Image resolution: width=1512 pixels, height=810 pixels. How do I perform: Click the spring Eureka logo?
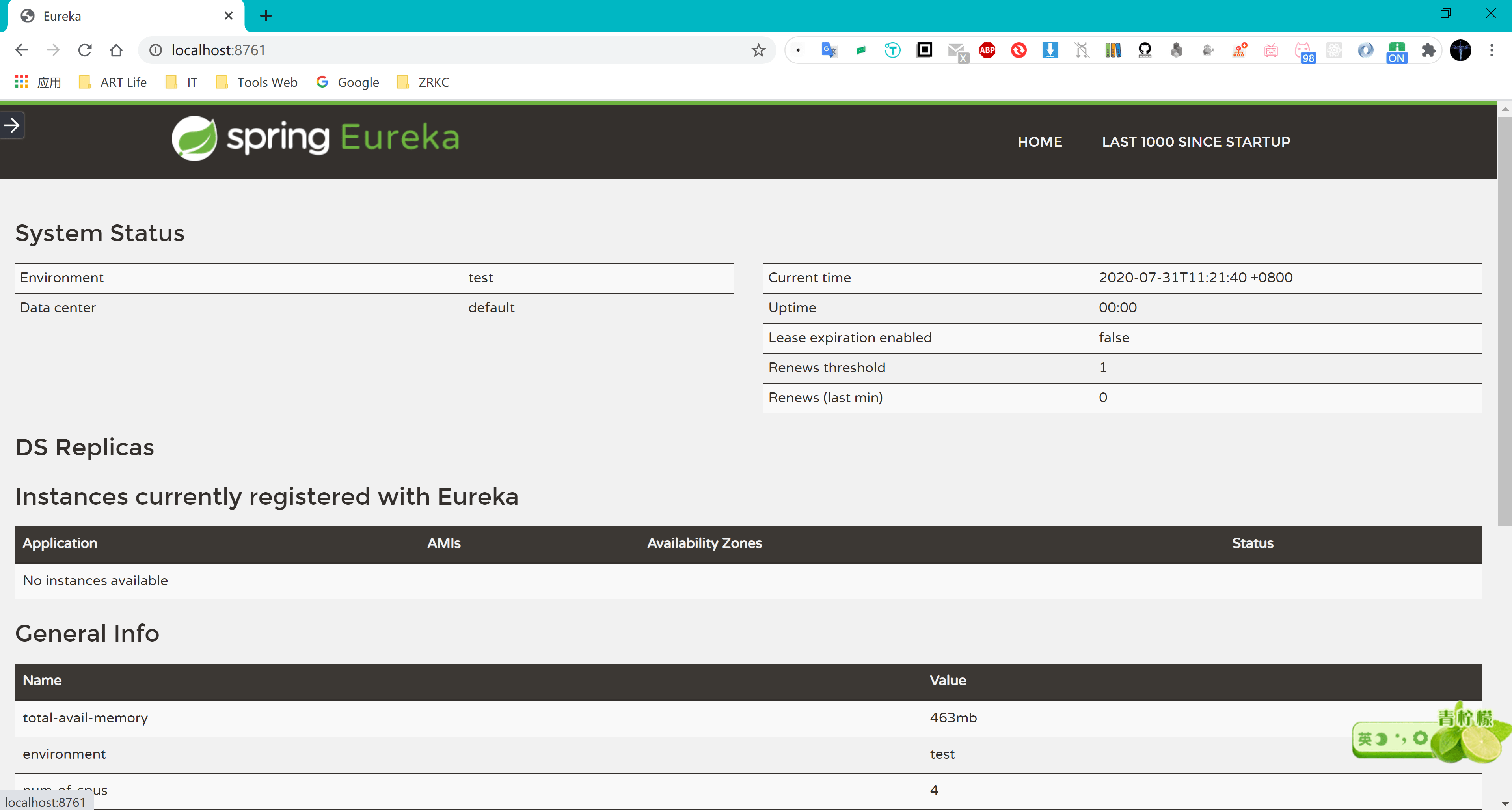pyautogui.click(x=316, y=138)
